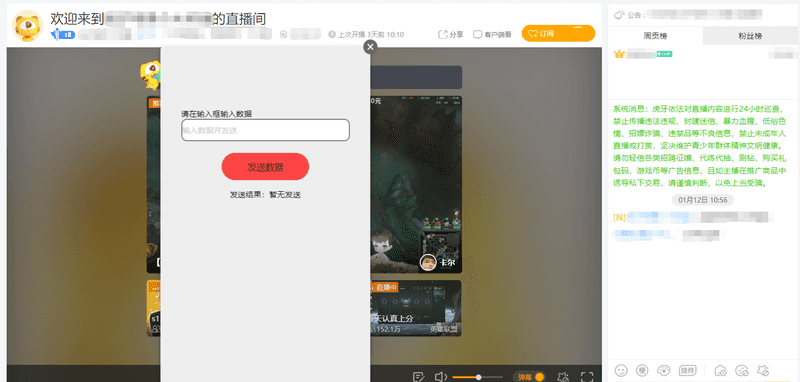Screen dimensions: 800x382
Task: Open the danmaku block settings in player
Action: coord(563,377)
